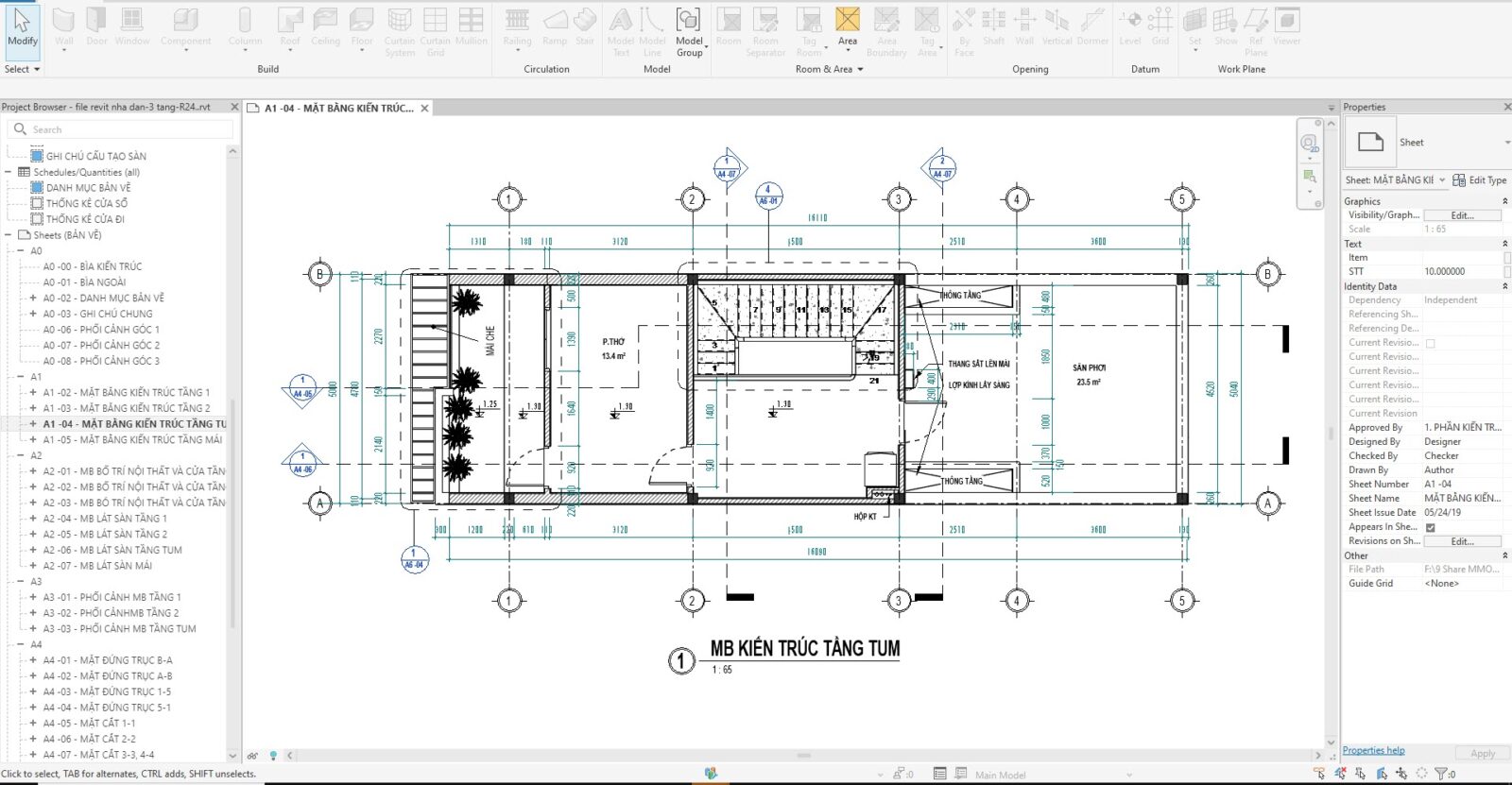Expand the A0 -02 - DANH MỤC BẢN VẼ node
1512x785 pixels.
33,298
